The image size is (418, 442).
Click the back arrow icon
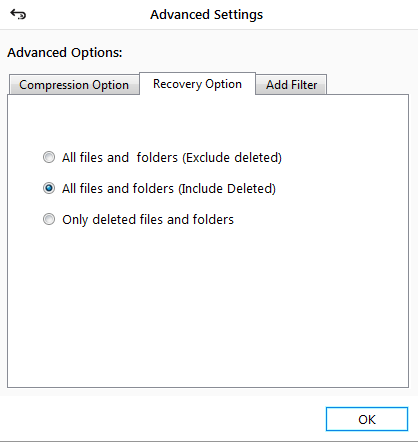click(x=18, y=14)
